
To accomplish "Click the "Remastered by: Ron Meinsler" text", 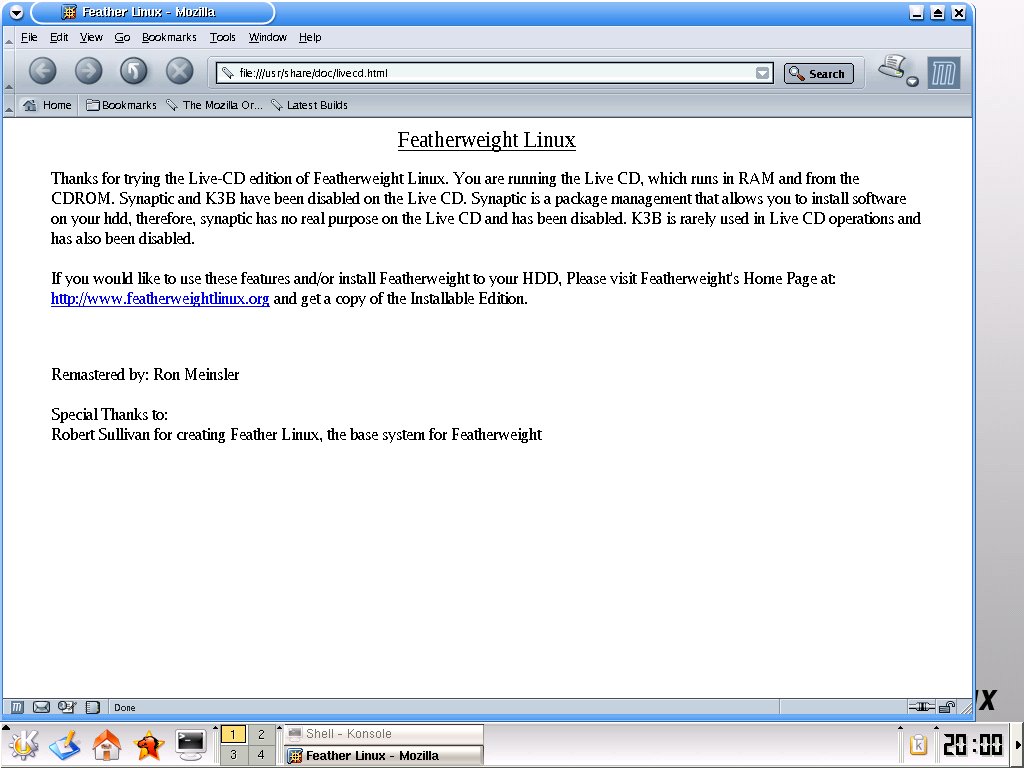I will (x=145, y=375).
